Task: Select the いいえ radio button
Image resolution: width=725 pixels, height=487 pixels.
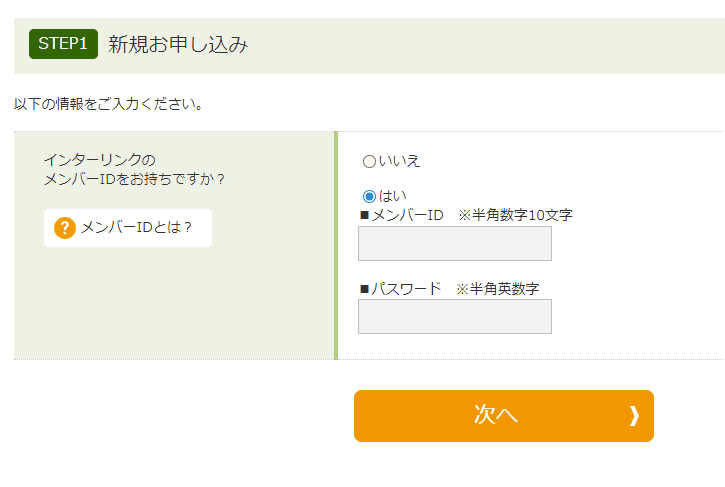Action: (369, 161)
